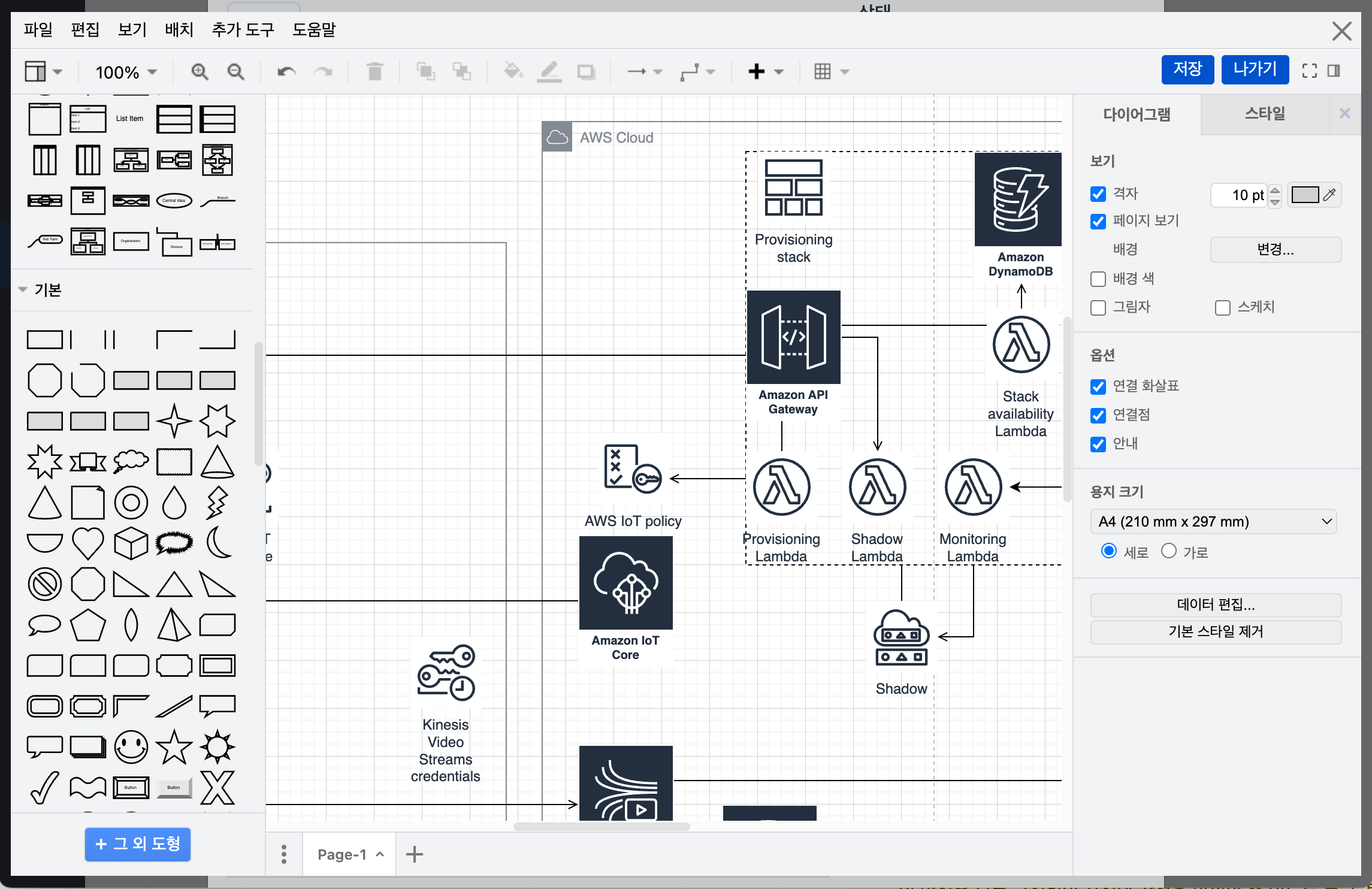1372x889 pixels.
Task: Redo the last action
Action: pyautogui.click(x=324, y=72)
